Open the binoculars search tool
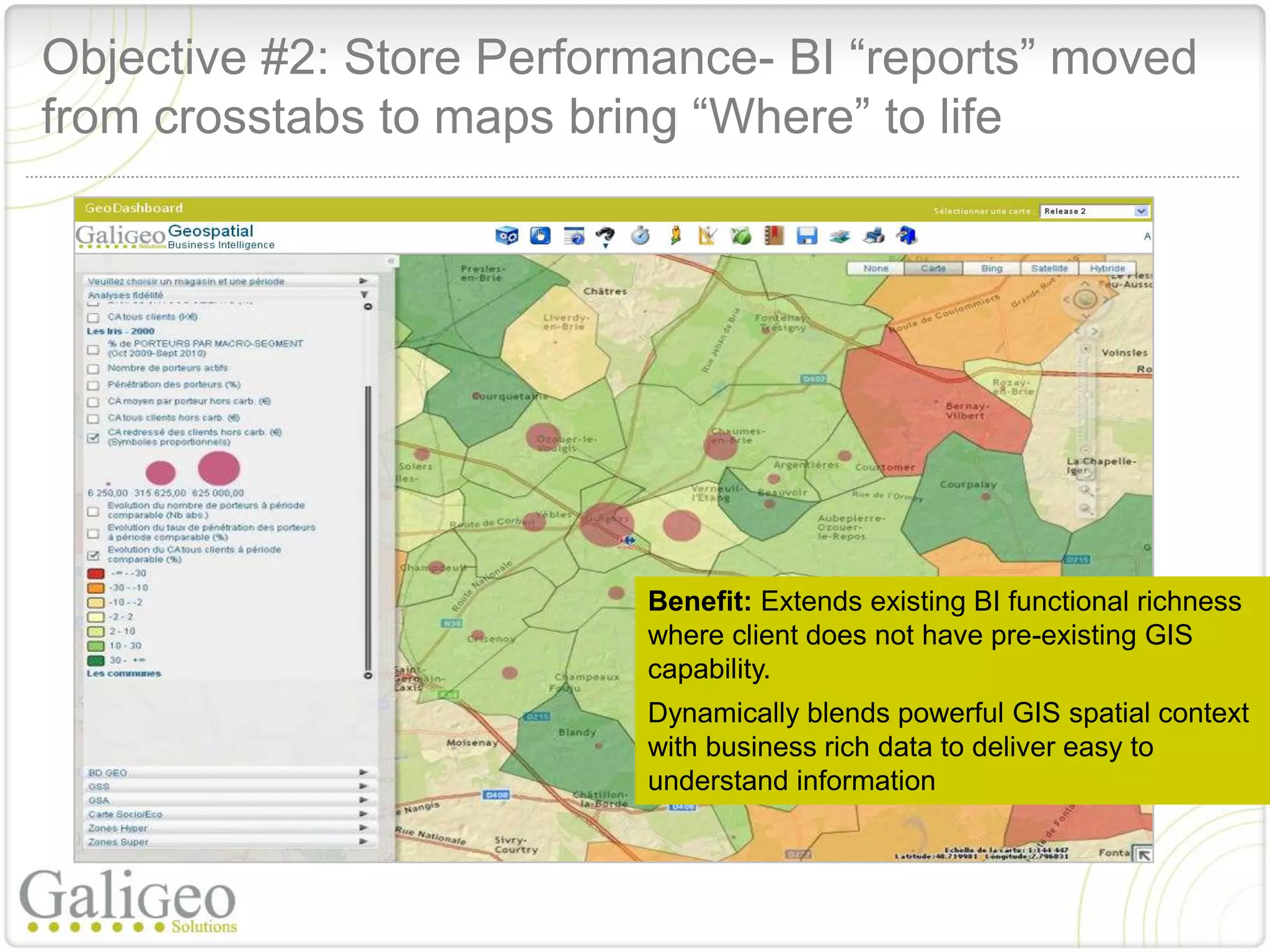The height and width of the screenshot is (952, 1270). tap(605, 236)
